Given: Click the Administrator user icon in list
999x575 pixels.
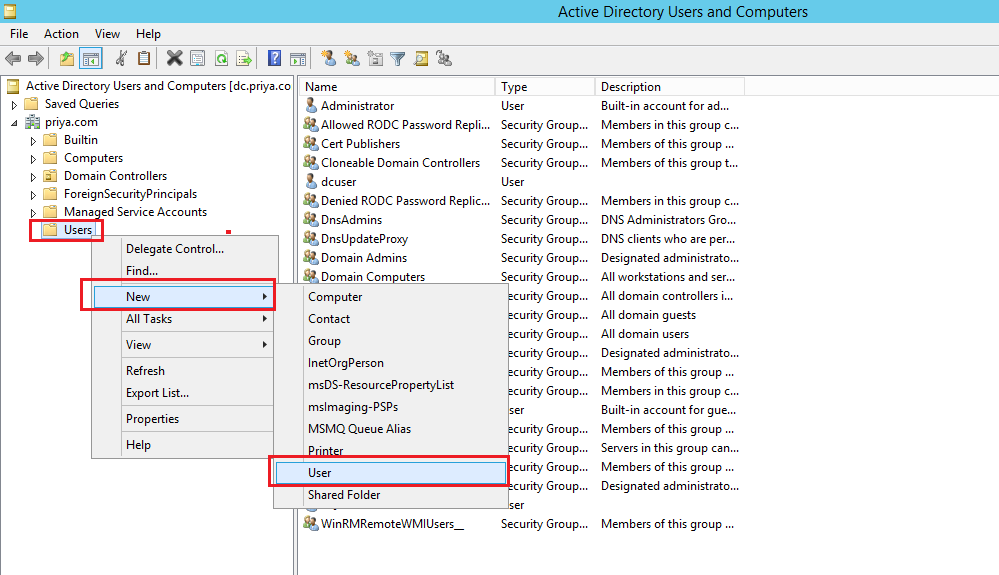Looking at the screenshot, I should [x=311, y=106].
